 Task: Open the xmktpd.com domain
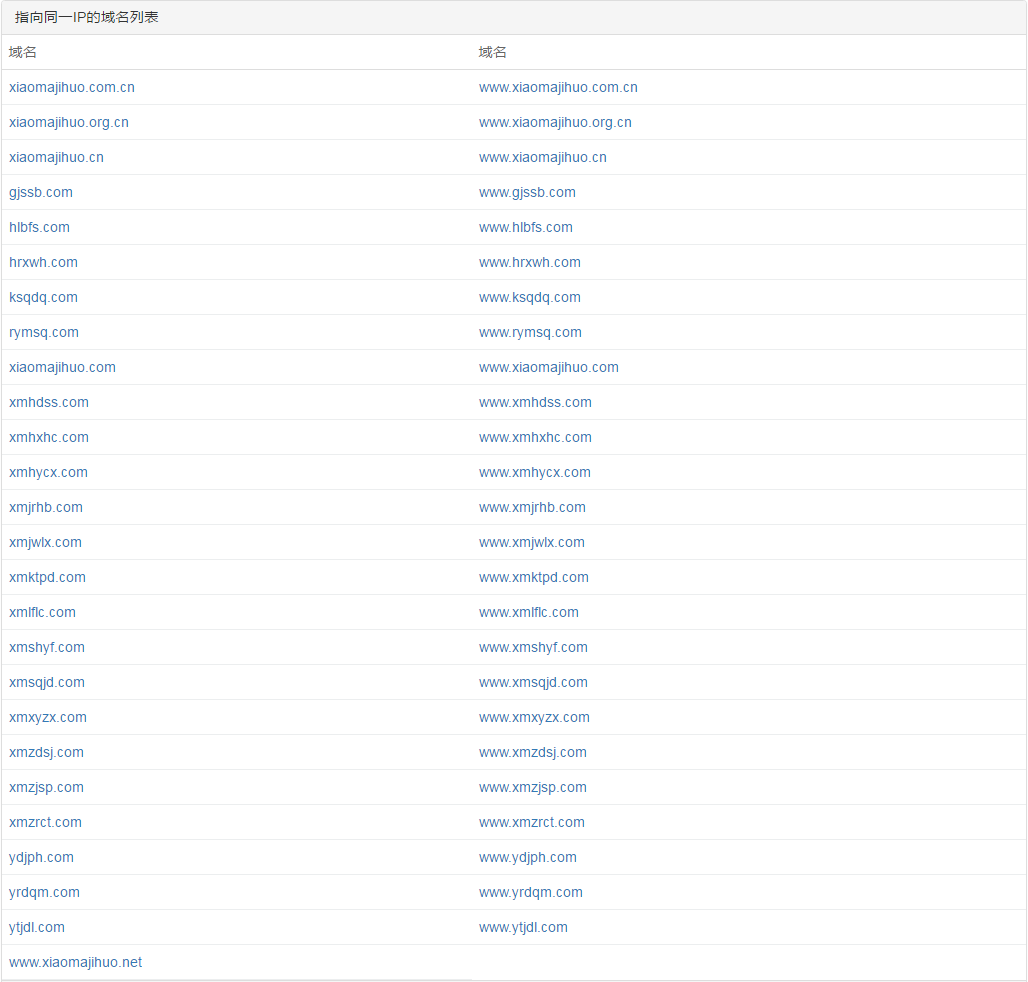click(x=47, y=578)
